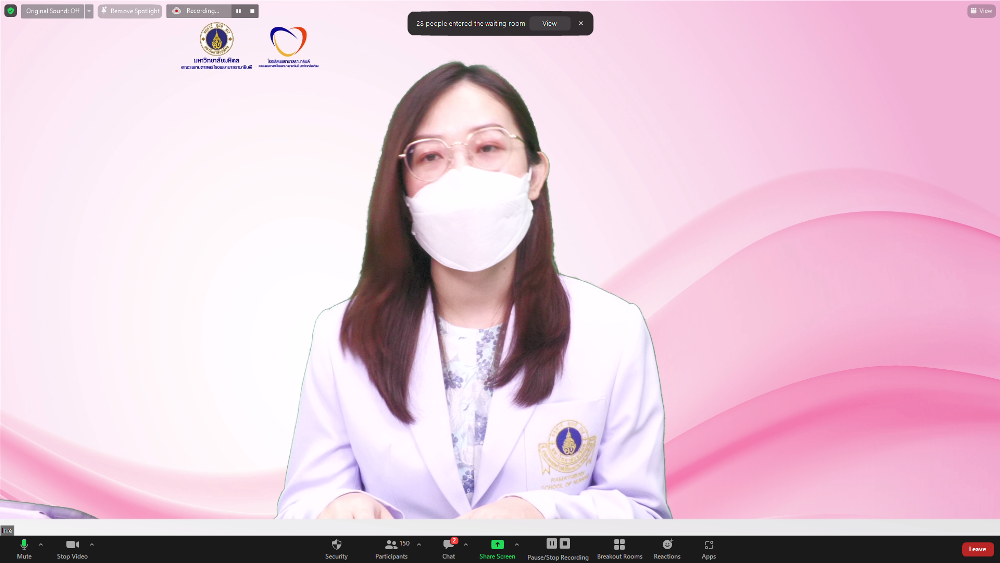Leave the meeting with the red button

(x=977, y=549)
